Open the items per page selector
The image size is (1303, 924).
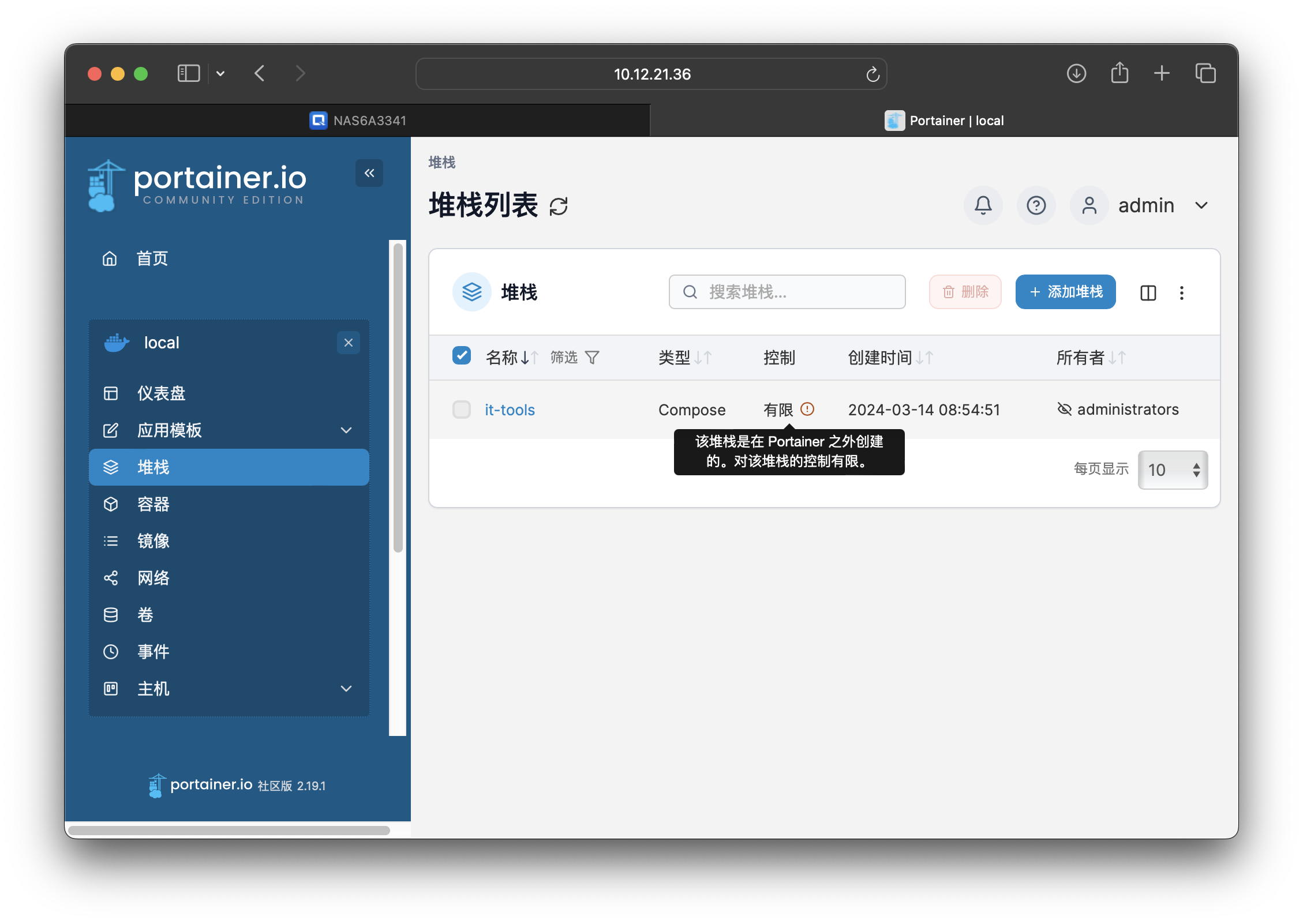pos(1173,470)
